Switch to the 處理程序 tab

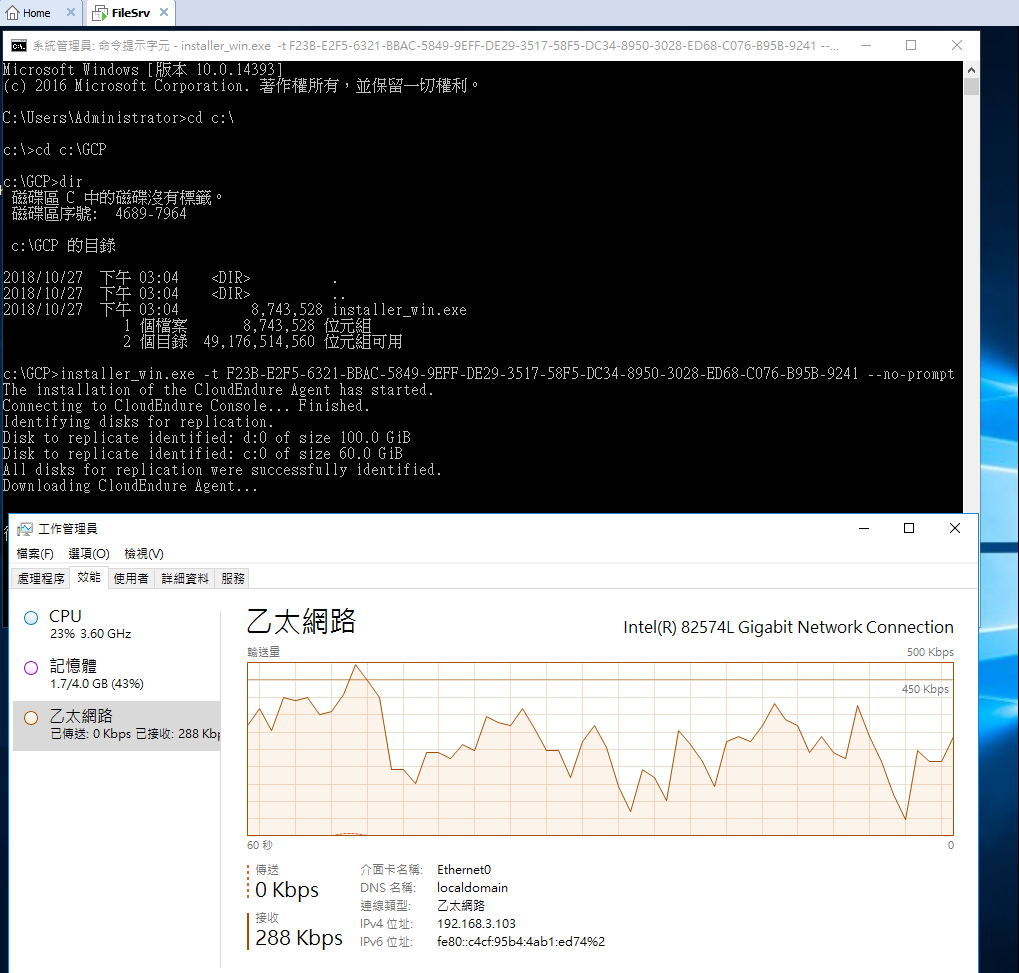40,578
